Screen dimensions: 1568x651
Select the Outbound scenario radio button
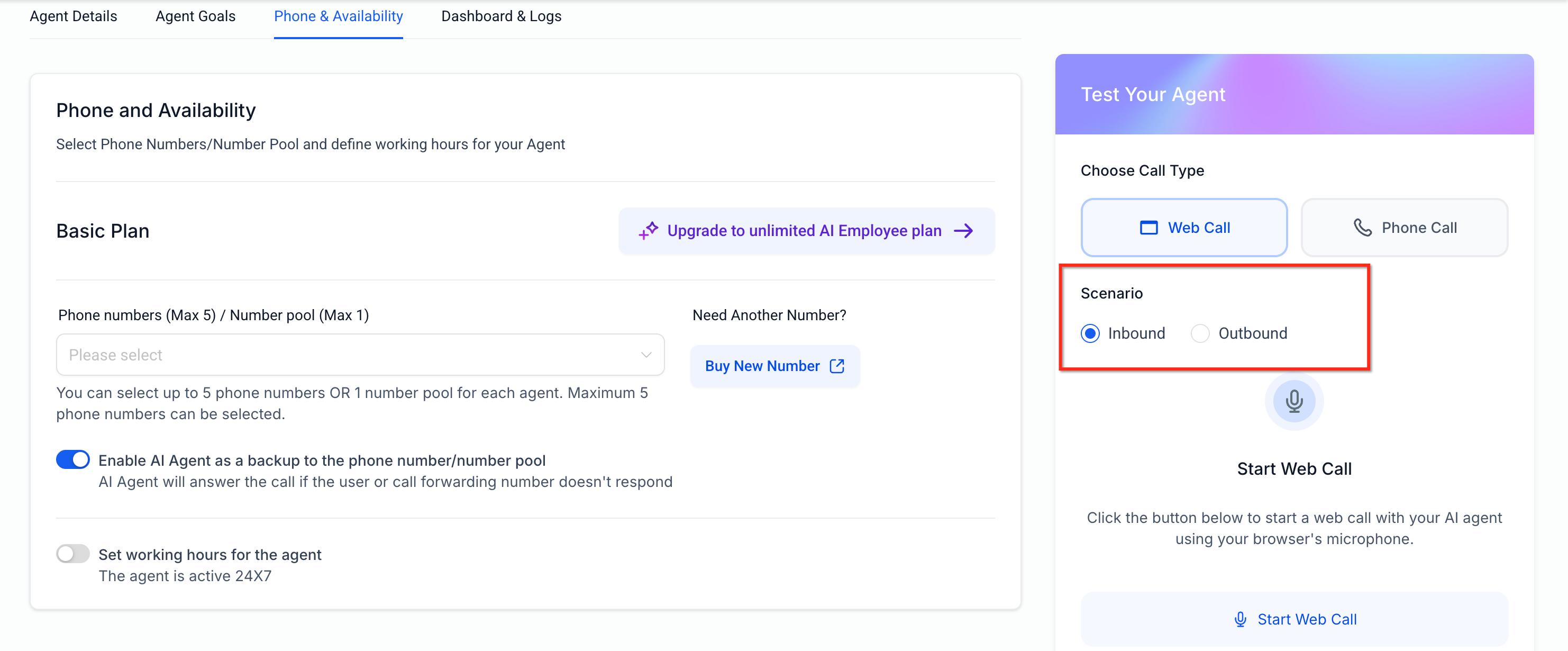tap(1200, 333)
